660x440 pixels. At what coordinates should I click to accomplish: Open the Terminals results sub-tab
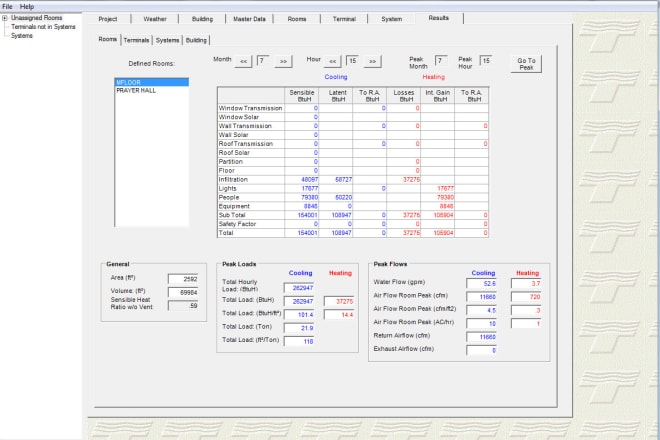[137, 40]
